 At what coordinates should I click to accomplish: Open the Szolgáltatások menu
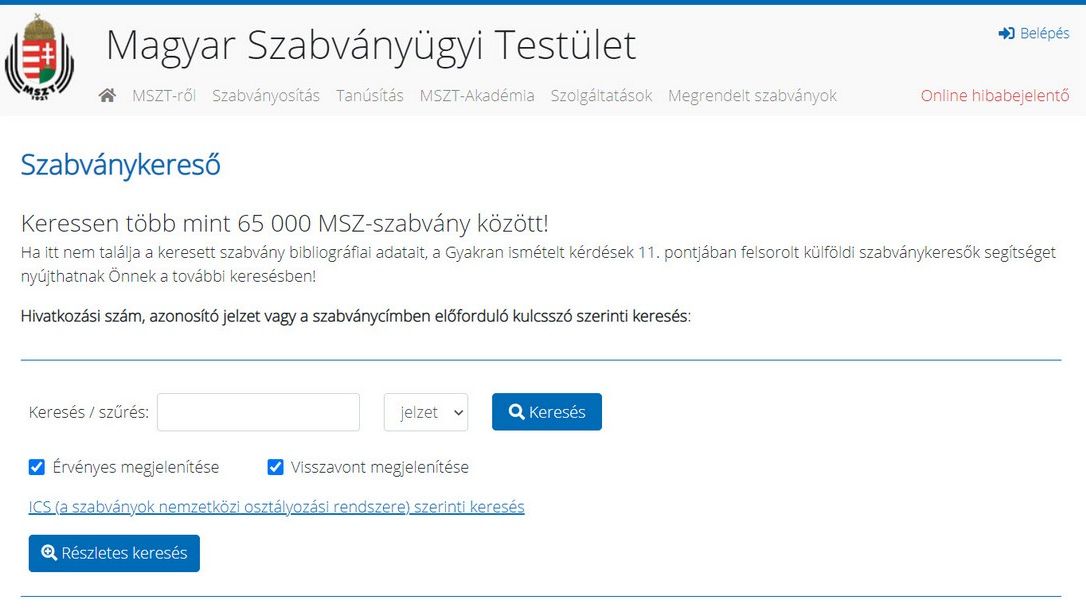click(x=601, y=96)
